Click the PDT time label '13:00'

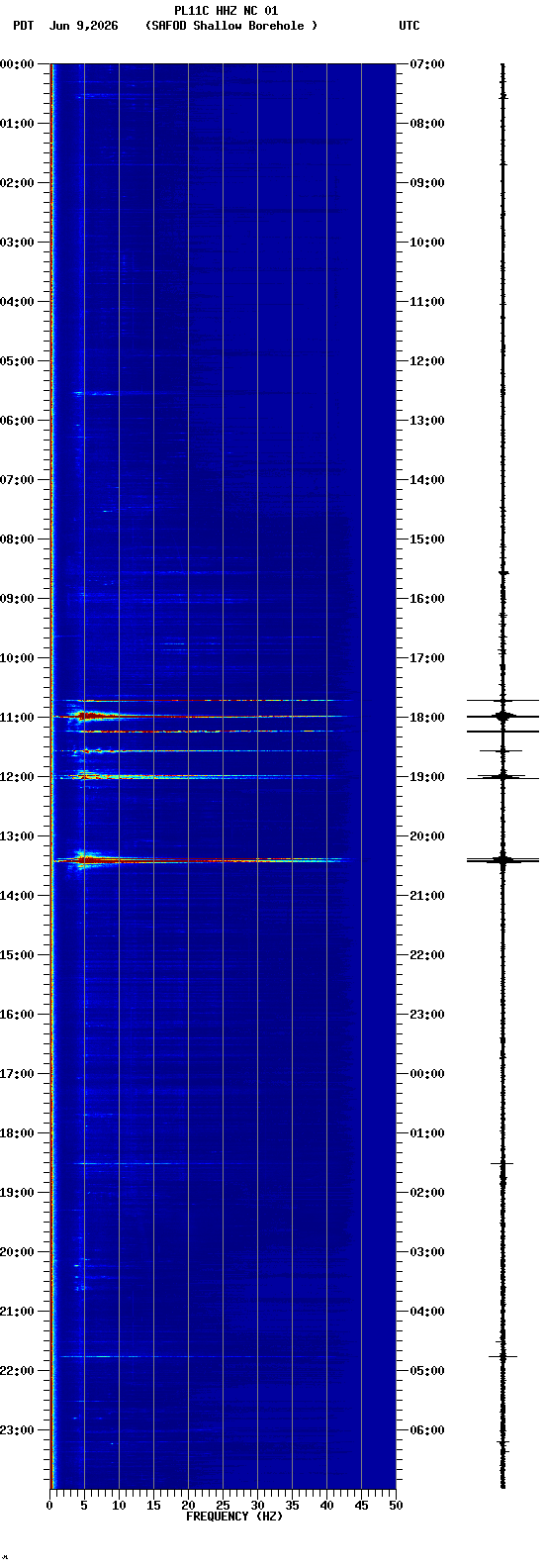[17, 836]
